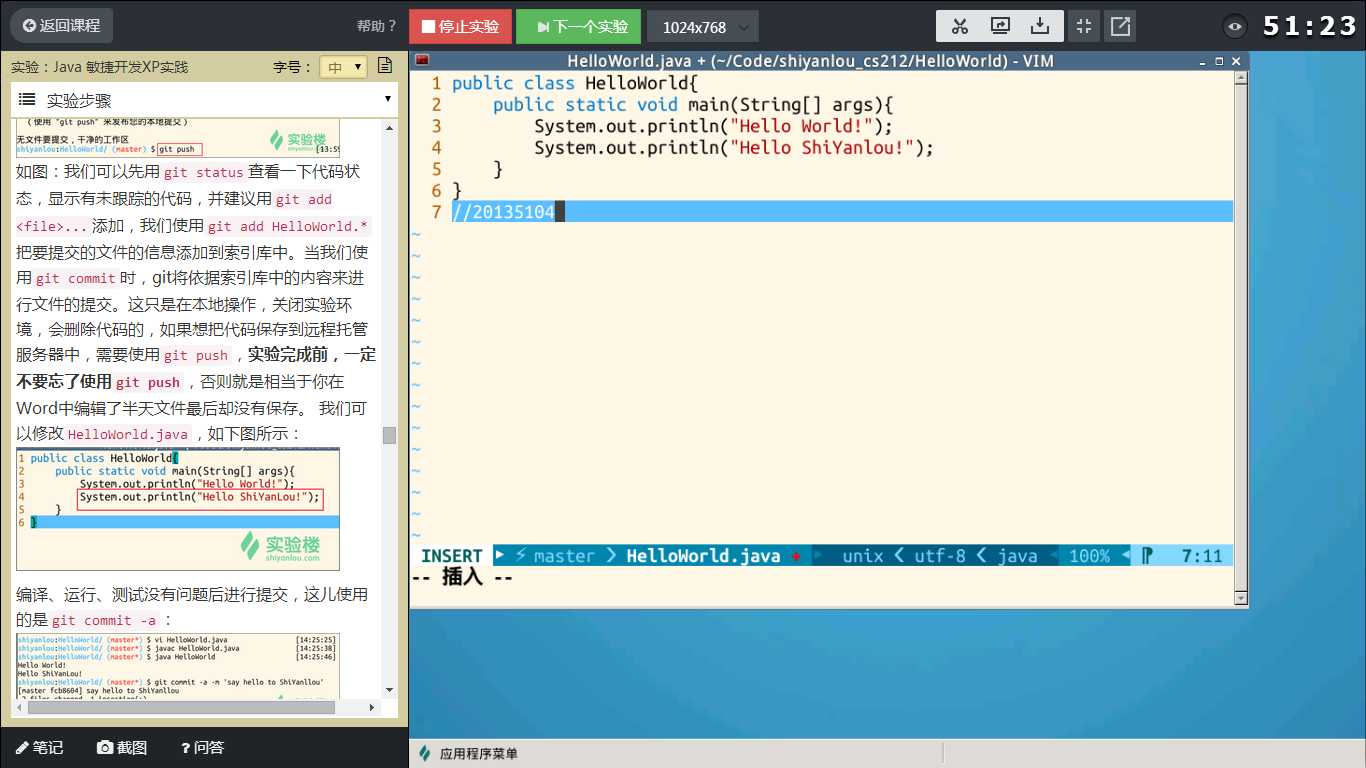
Task: Click the list icon beside 实验步骤
Action: pyautogui.click(x=27, y=99)
